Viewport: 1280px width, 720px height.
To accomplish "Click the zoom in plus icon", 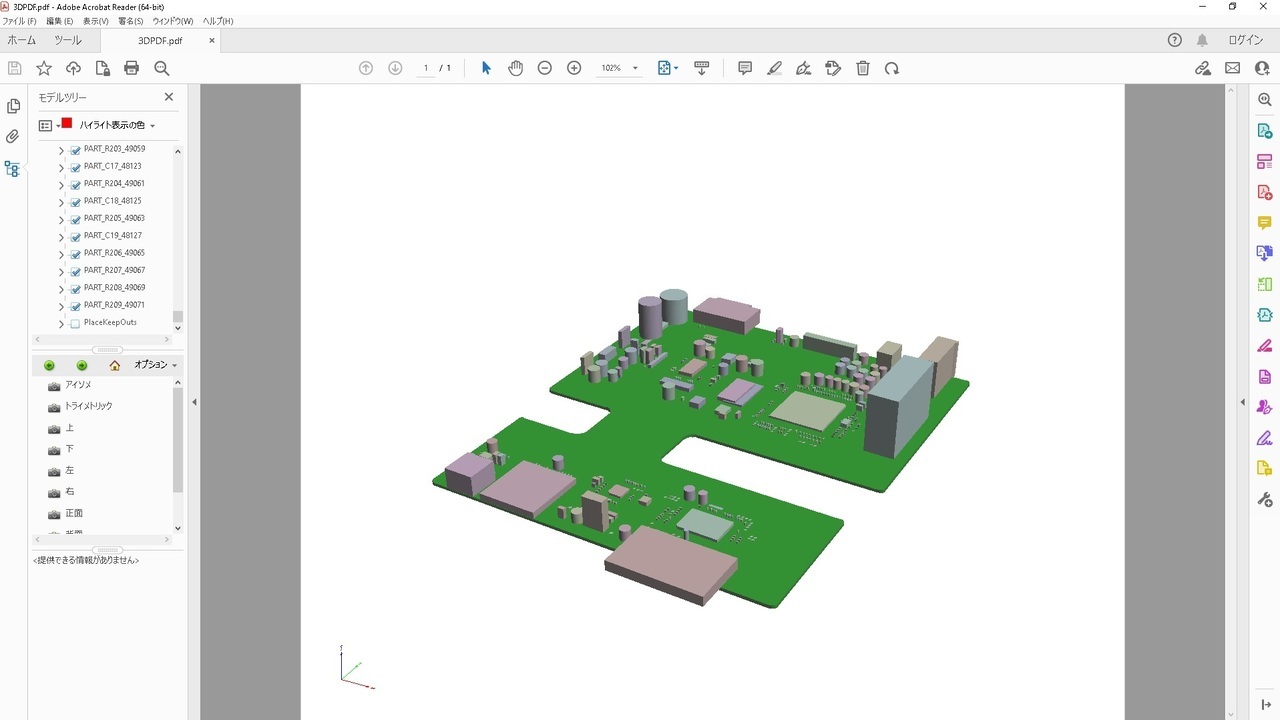I will click(574, 68).
